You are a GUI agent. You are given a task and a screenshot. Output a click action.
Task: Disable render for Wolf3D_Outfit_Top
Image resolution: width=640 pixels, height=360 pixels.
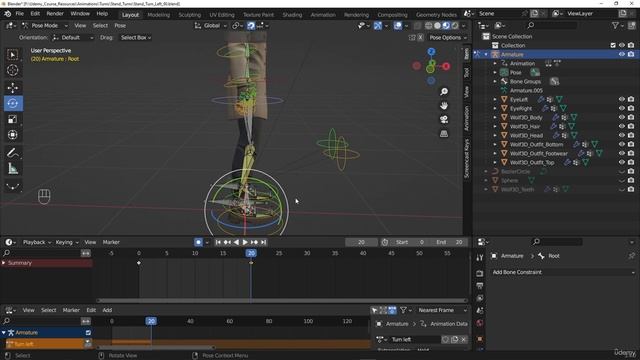pyautogui.click(x=631, y=162)
